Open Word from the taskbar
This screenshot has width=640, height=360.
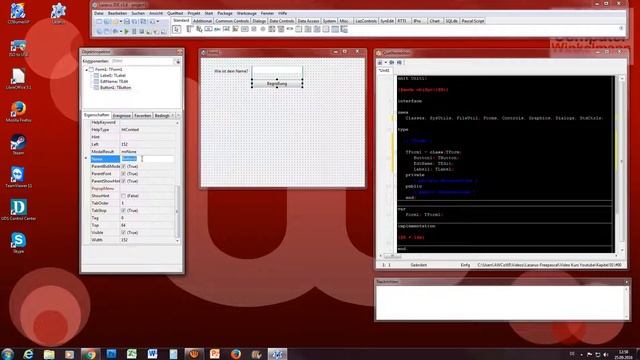pyautogui.click(x=152, y=353)
